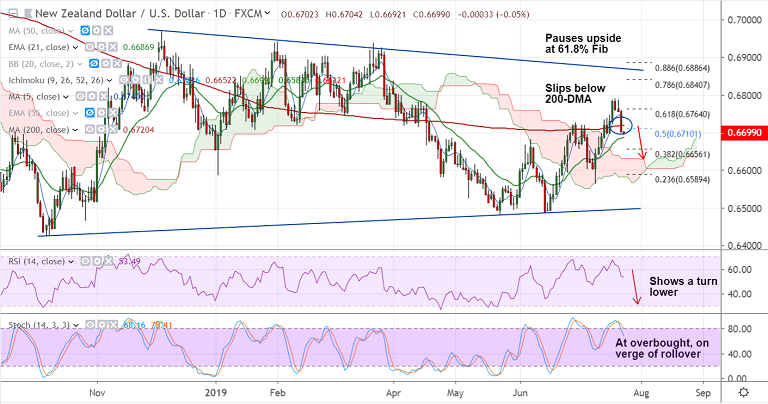Click the 0.786(0.68407) Fibonacci level label
This screenshot has width=768, height=404.
[x=682, y=85]
